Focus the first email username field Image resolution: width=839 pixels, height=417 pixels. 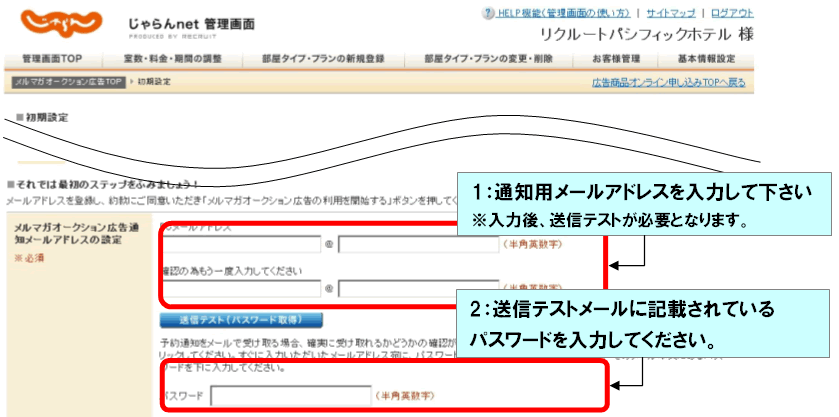240,245
